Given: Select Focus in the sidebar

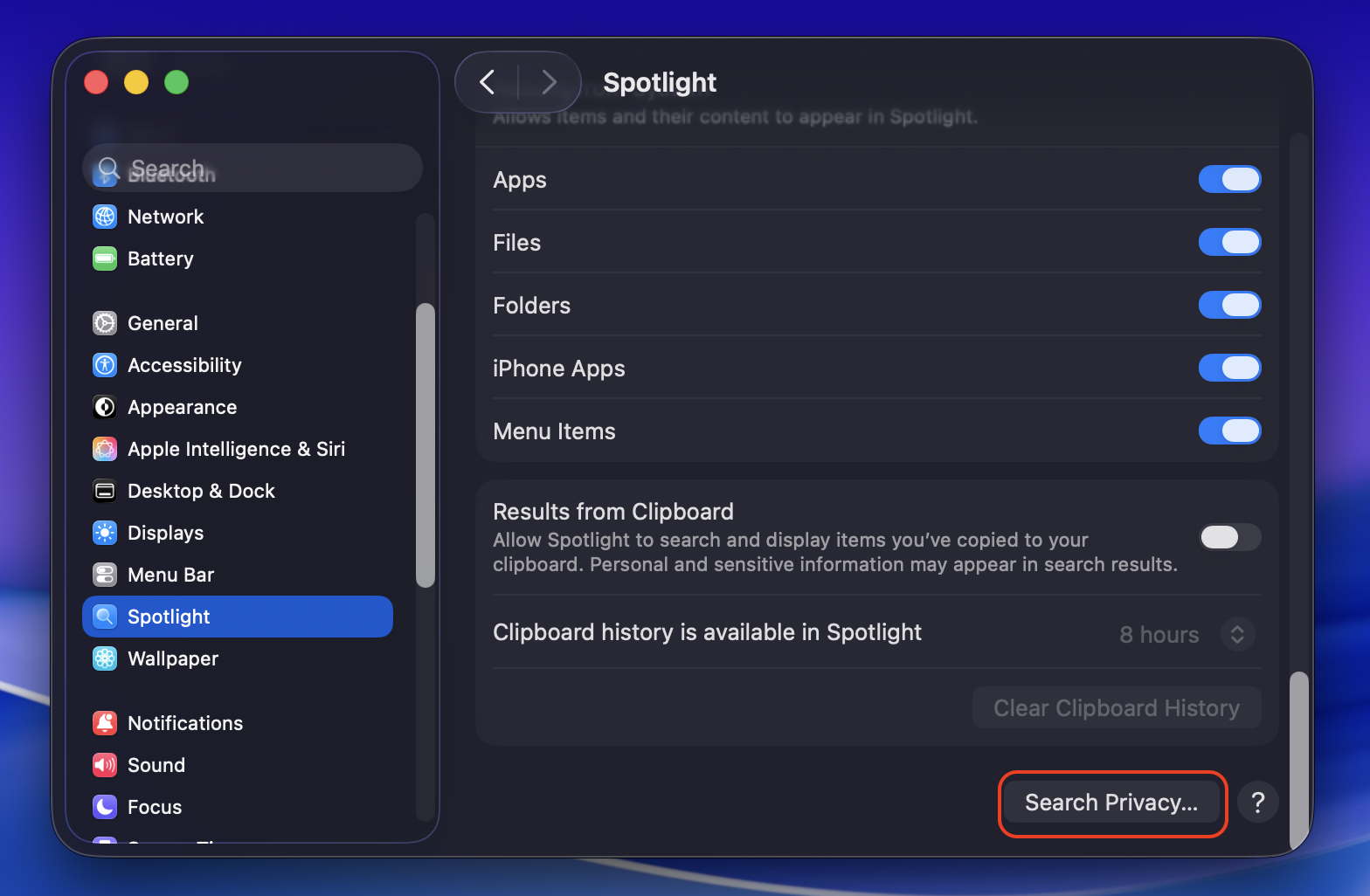Looking at the screenshot, I should 238,807.
